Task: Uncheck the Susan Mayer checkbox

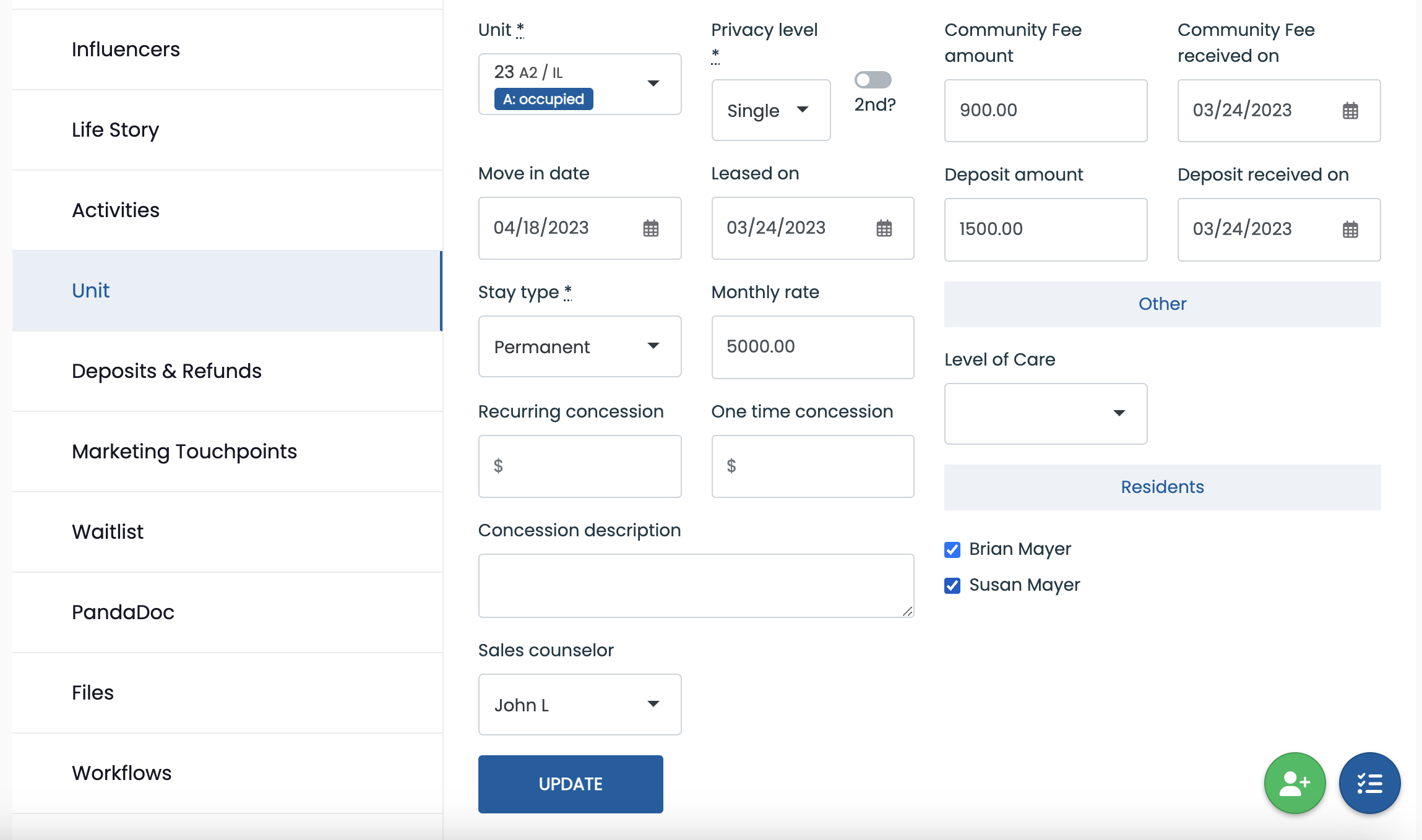Action: click(952, 585)
